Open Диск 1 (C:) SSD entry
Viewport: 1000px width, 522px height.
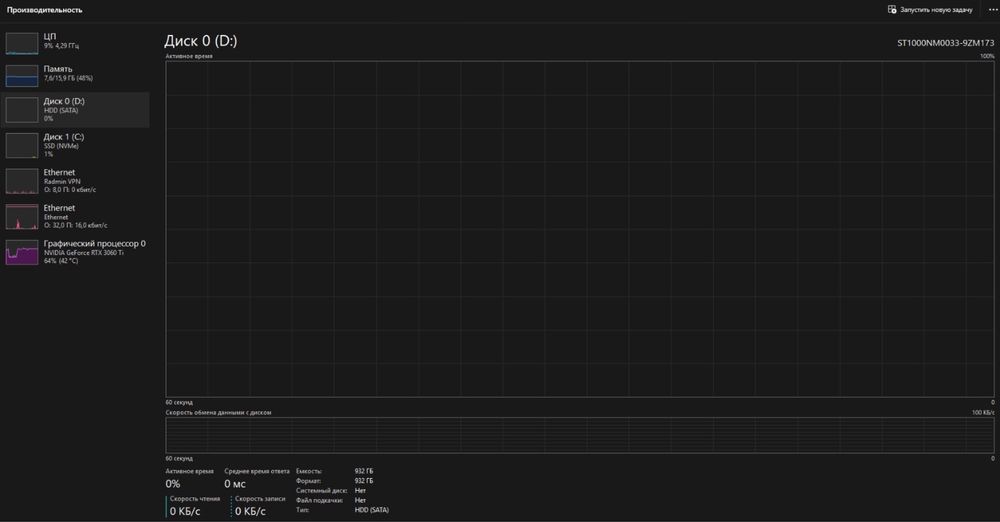(75, 145)
